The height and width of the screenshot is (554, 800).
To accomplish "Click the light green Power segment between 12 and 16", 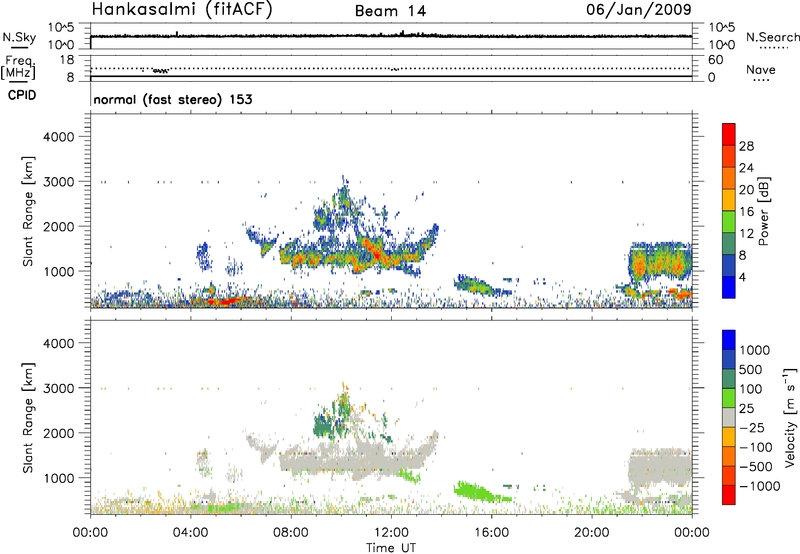I will (729, 222).
